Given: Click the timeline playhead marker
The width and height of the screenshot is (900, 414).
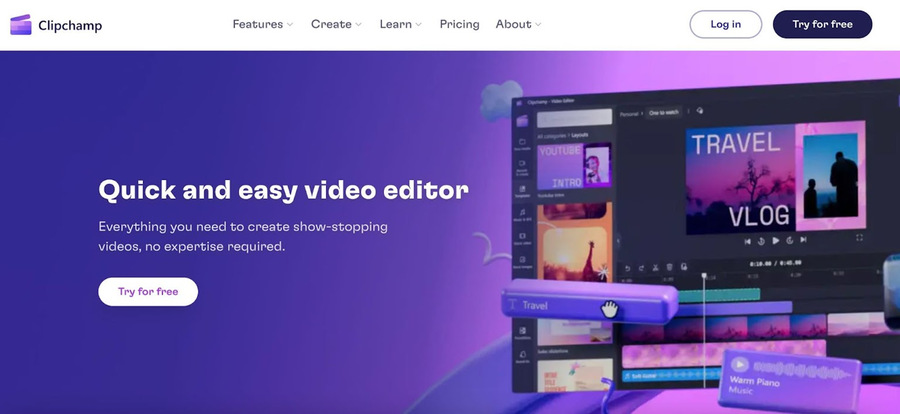Looking at the screenshot, I should (704, 276).
